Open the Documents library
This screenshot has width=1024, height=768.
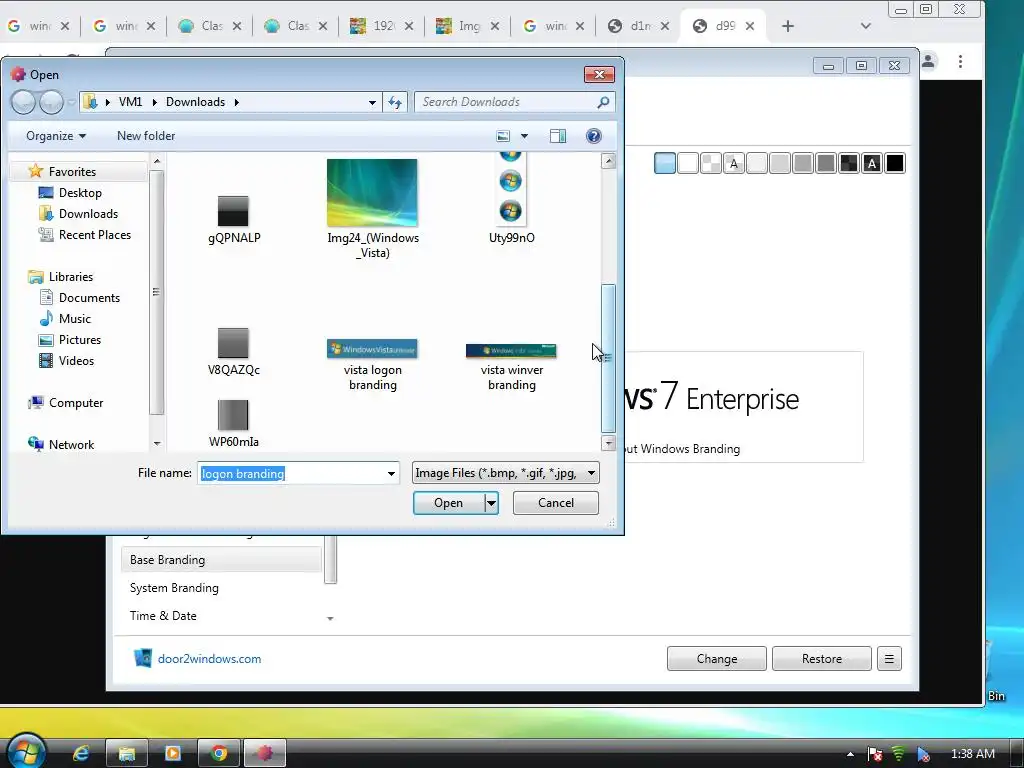coord(89,298)
